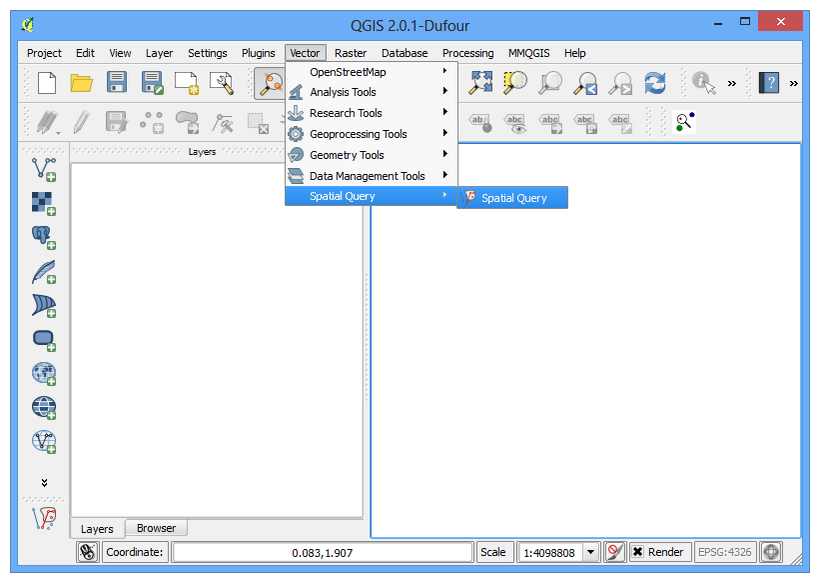Click the Add PostGIS Layer elephant icon

44,237
